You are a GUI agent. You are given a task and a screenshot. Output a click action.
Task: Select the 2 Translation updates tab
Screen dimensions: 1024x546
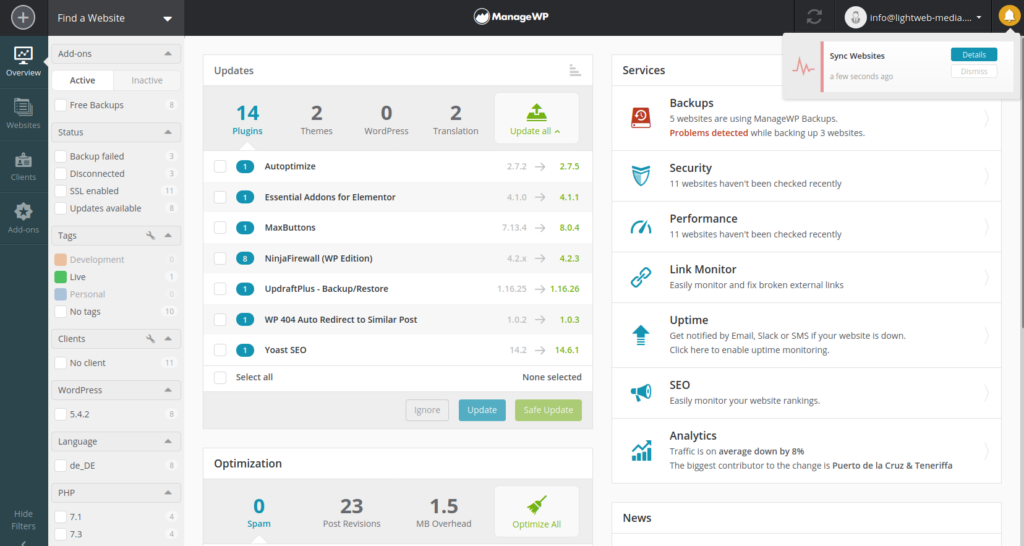(x=456, y=120)
